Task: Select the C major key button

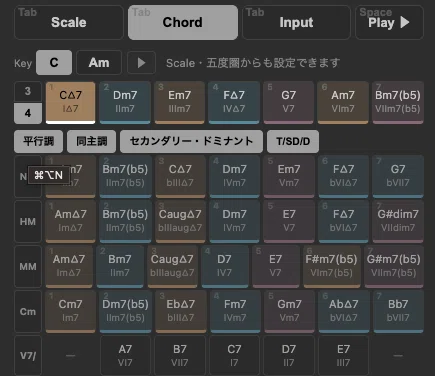Action: coord(54,62)
